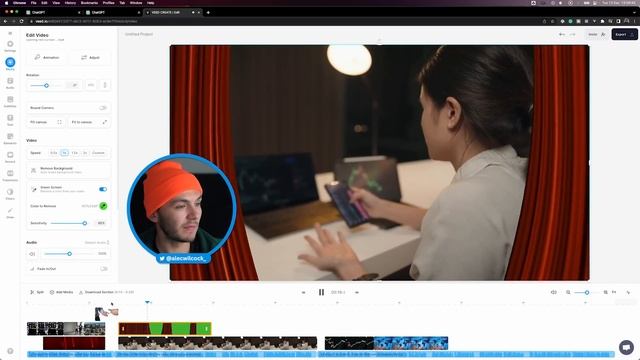Click the hamburger menu above sidebar
Screen dimensions: 640x360
point(10,33)
